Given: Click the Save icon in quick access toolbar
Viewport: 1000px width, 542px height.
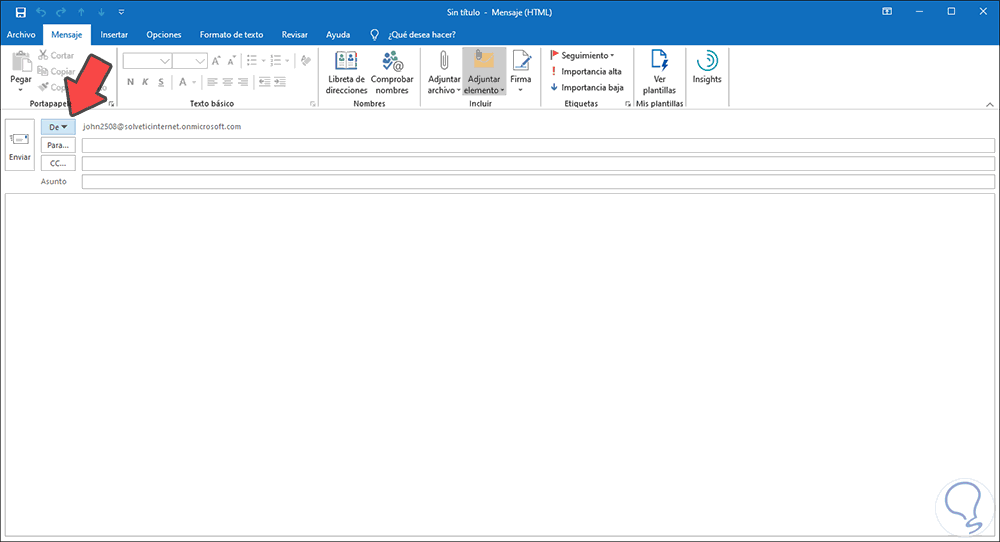Looking at the screenshot, I should 20,11.
